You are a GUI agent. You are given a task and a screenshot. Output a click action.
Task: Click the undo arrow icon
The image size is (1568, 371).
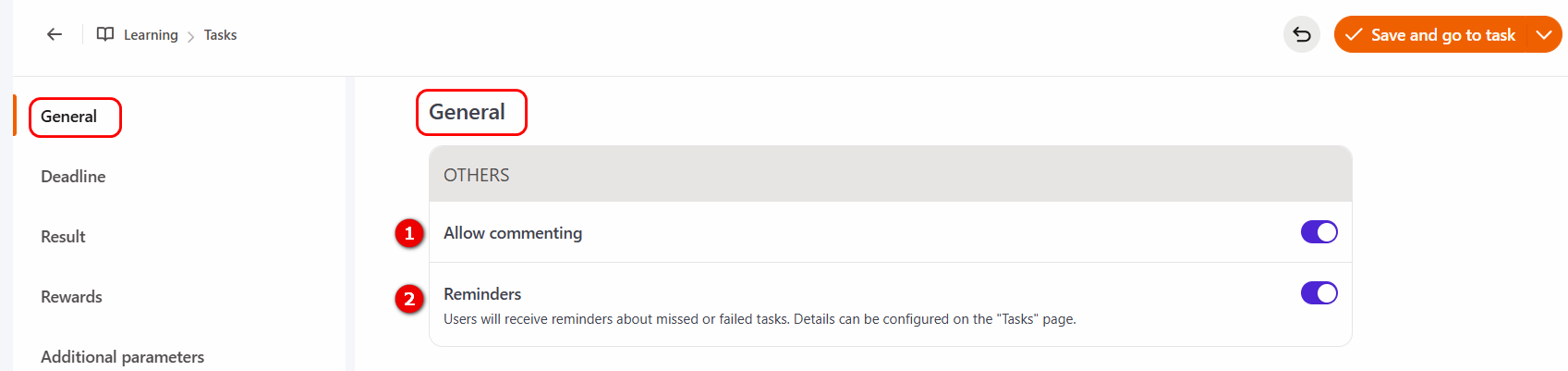tap(1302, 35)
